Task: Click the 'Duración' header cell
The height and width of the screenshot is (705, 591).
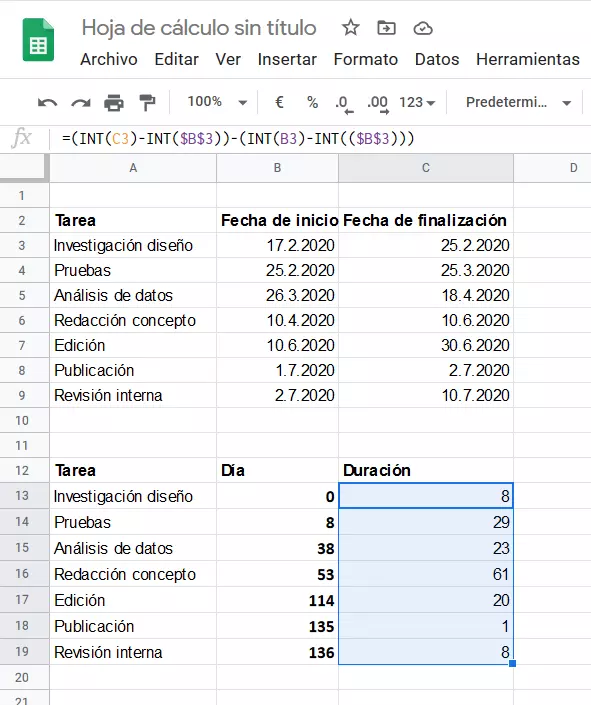Action: tap(426, 470)
